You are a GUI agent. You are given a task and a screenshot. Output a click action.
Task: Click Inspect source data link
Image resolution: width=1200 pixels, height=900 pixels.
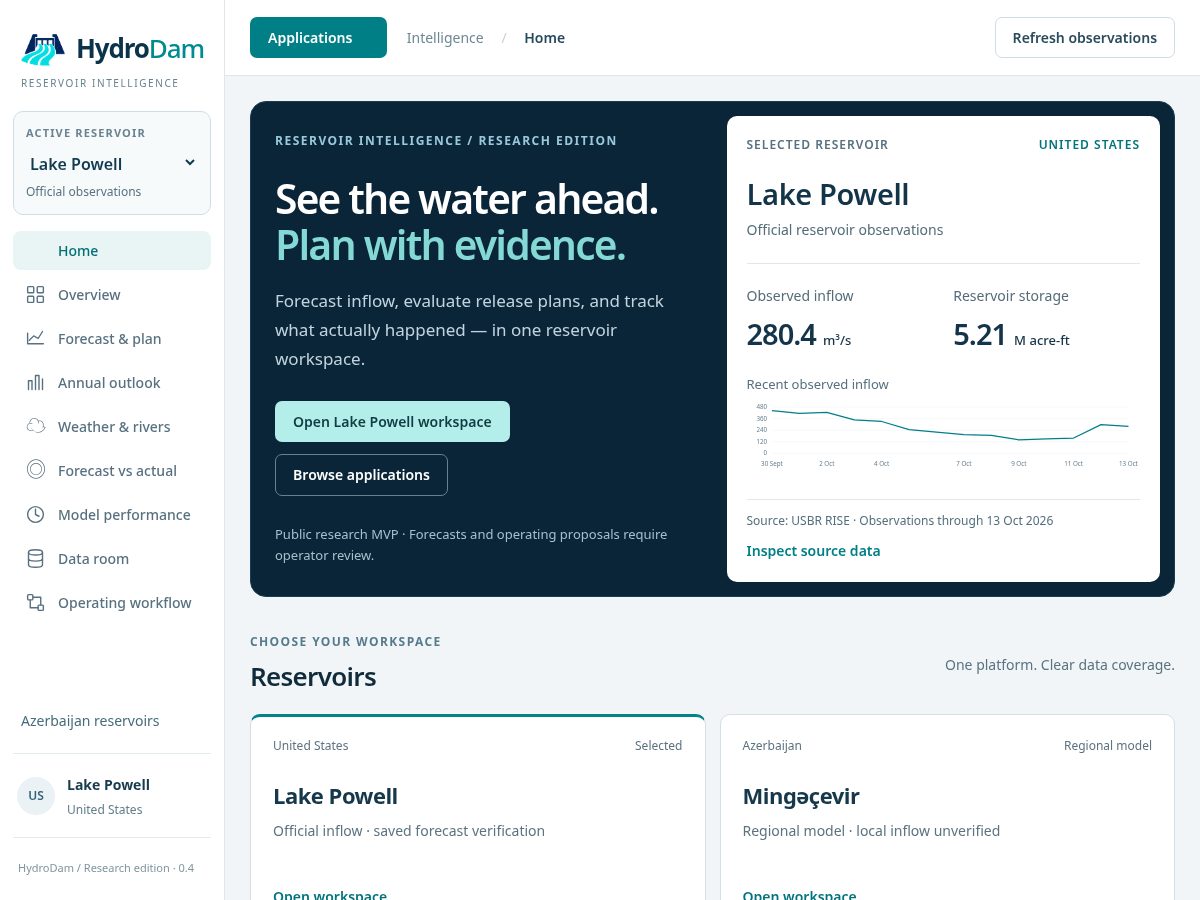[x=813, y=551]
